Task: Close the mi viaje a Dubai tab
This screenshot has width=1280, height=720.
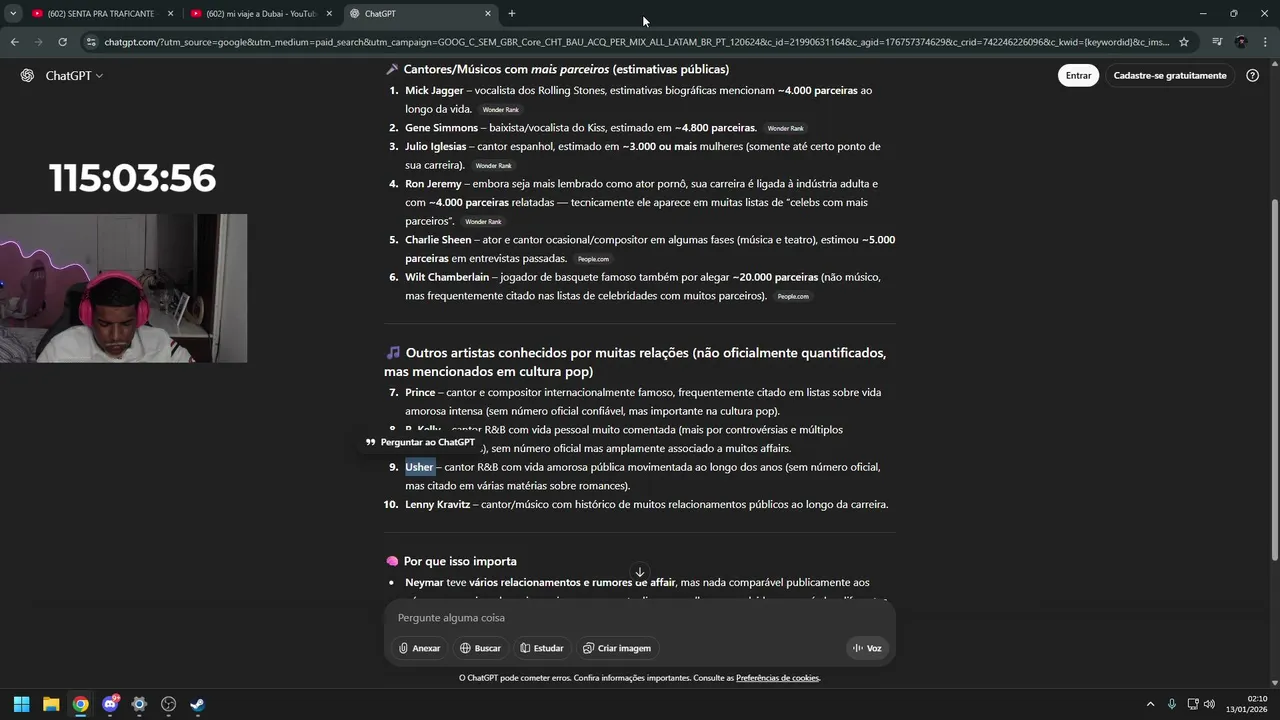Action: pyautogui.click(x=329, y=14)
